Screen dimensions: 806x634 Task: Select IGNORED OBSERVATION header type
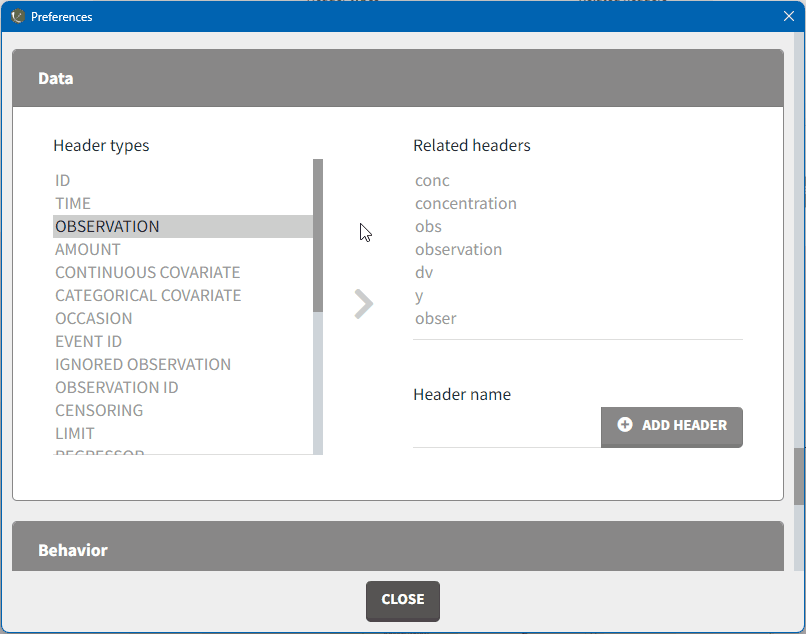(143, 365)
